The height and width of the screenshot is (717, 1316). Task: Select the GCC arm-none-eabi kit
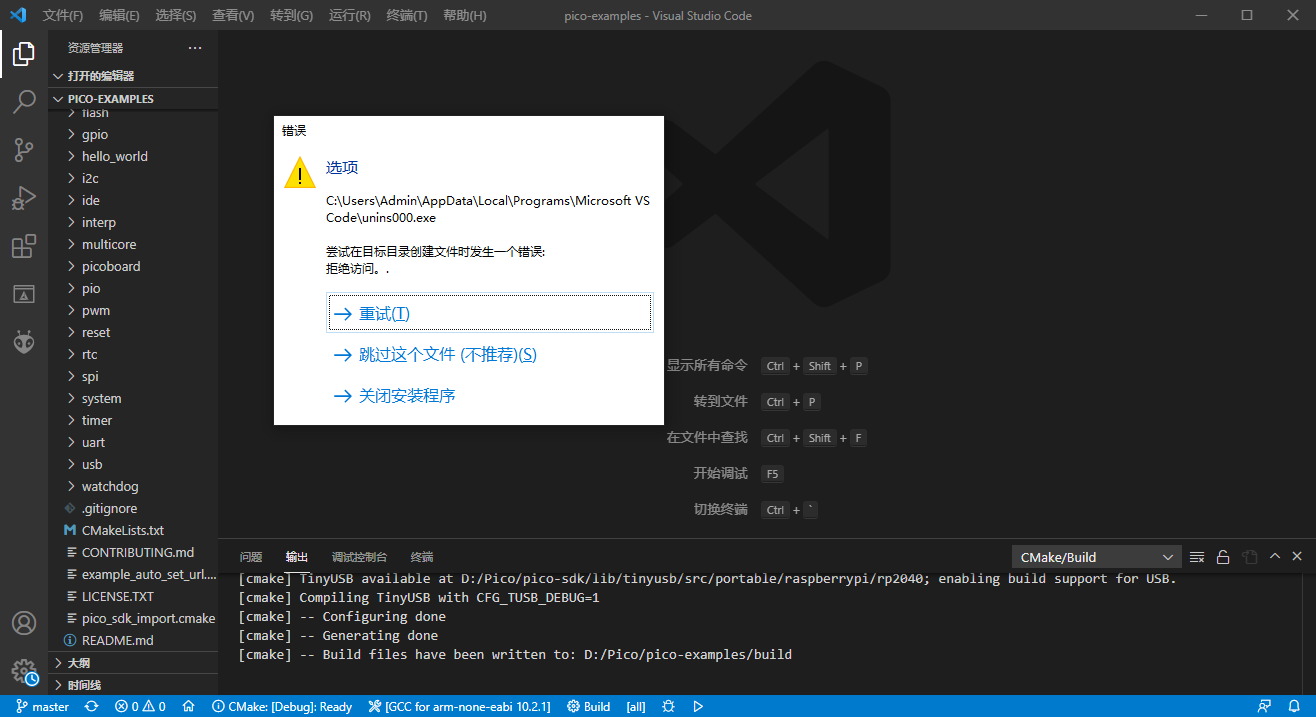pos(460,707)
